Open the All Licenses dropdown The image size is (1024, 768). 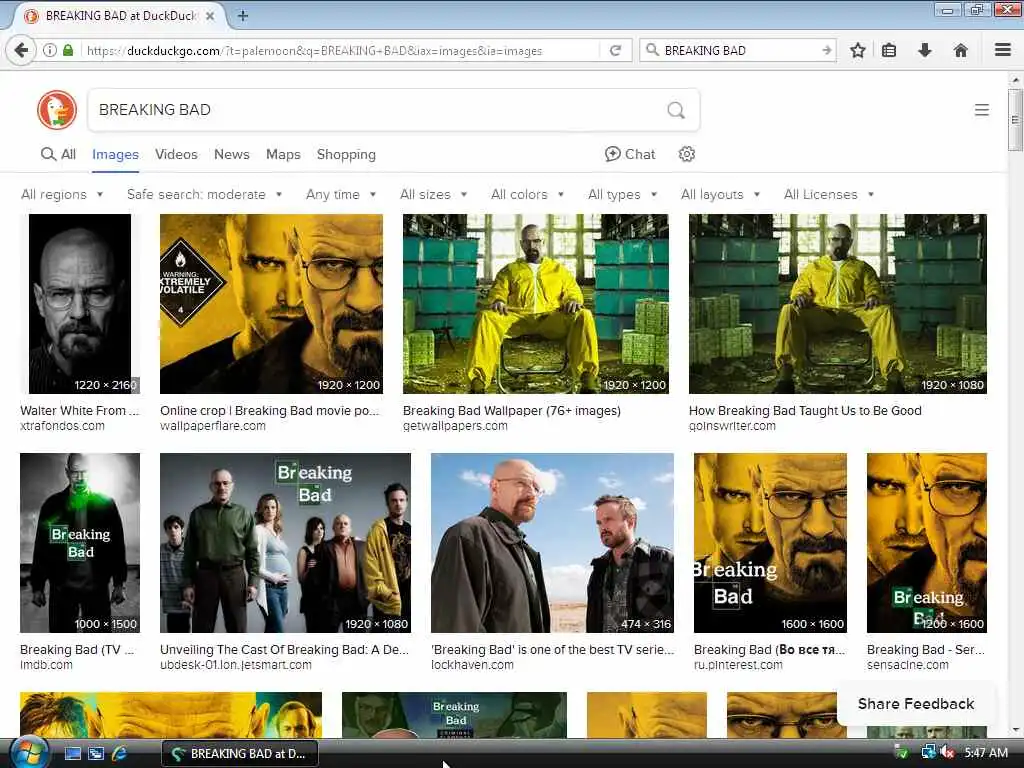tap(829, 195)
